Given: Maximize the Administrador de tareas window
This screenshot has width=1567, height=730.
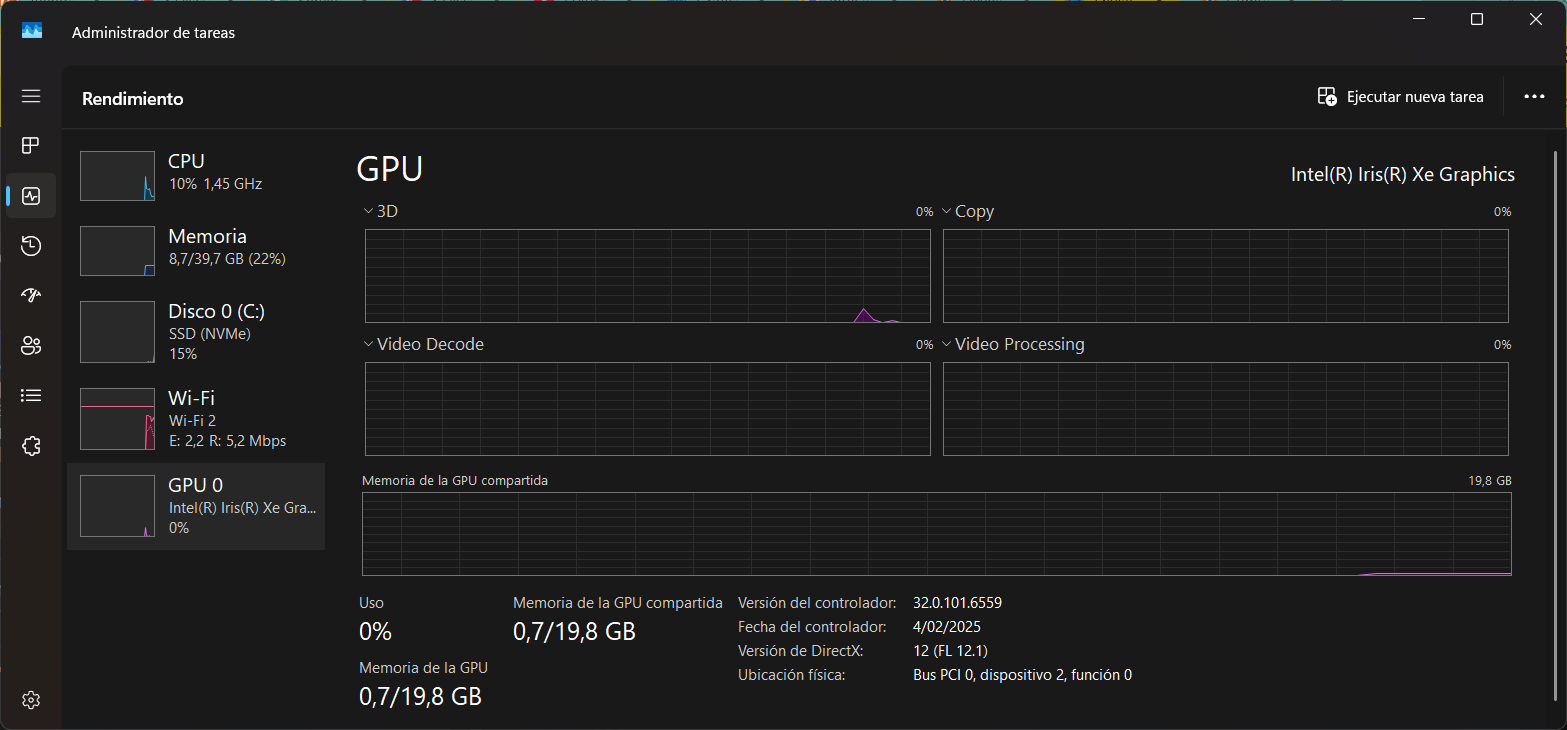Looking at the screenshot, I should [1477, 19].
